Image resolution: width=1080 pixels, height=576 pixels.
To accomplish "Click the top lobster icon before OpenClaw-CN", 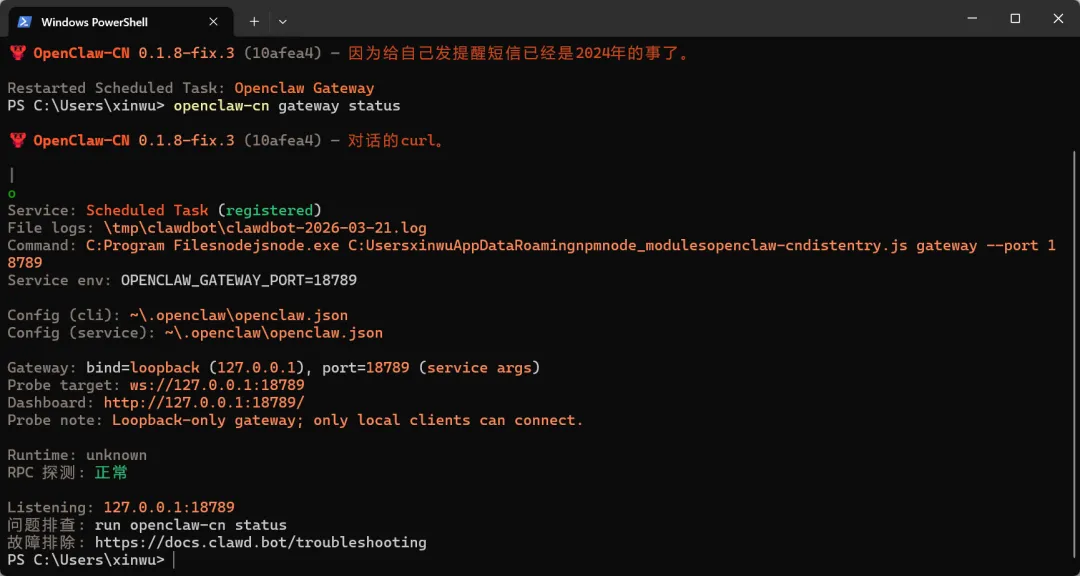I will click(x=18, y=53).
